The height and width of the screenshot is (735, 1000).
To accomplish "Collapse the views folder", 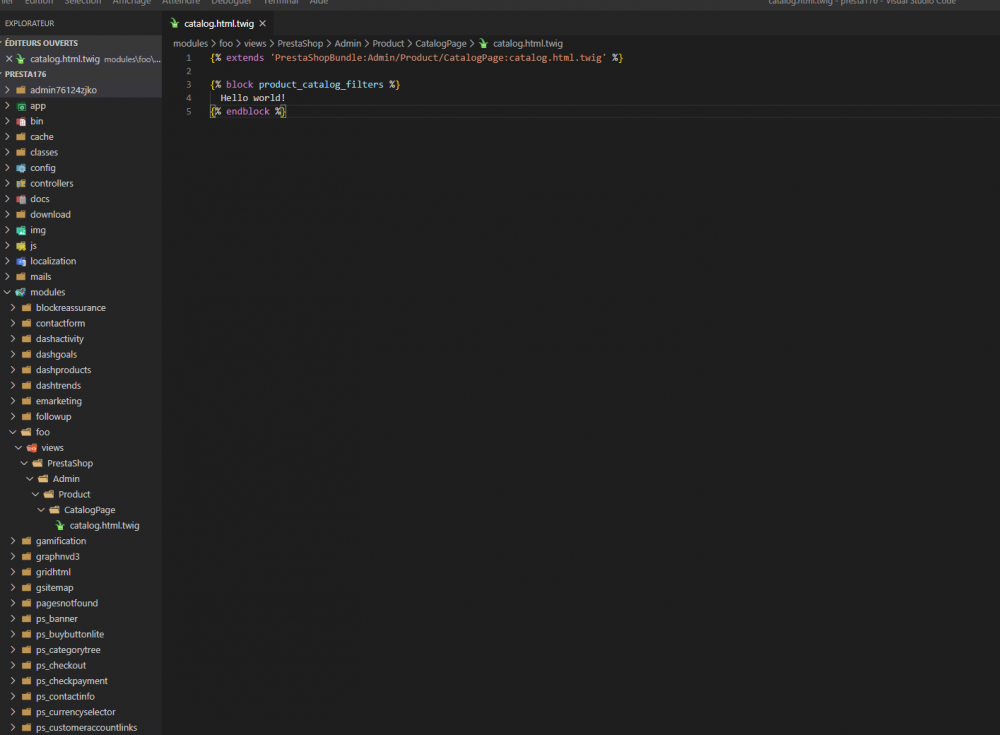I will pyautogui.click(x=17, y=447).
